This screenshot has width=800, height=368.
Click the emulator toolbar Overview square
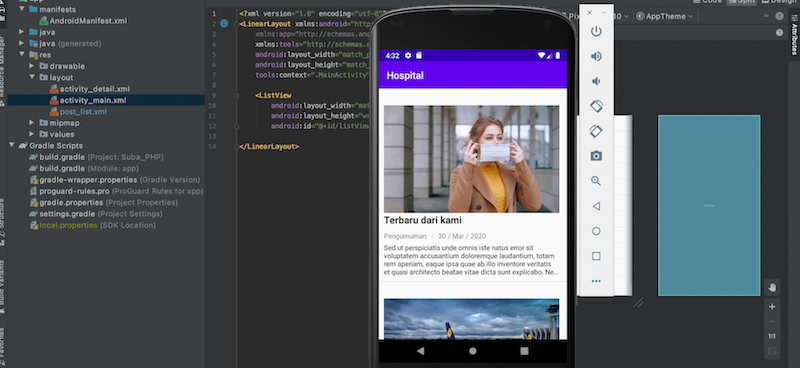pos(596,256)
